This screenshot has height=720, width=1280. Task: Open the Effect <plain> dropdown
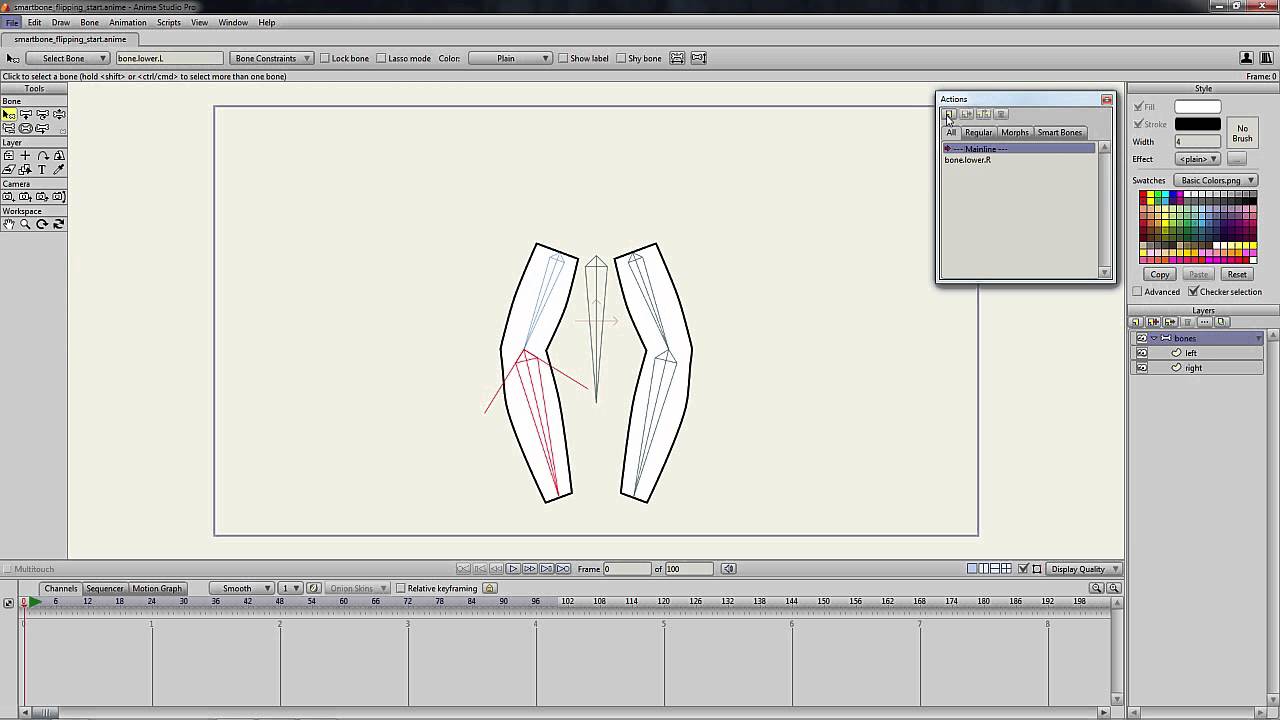coord(1197,159)
